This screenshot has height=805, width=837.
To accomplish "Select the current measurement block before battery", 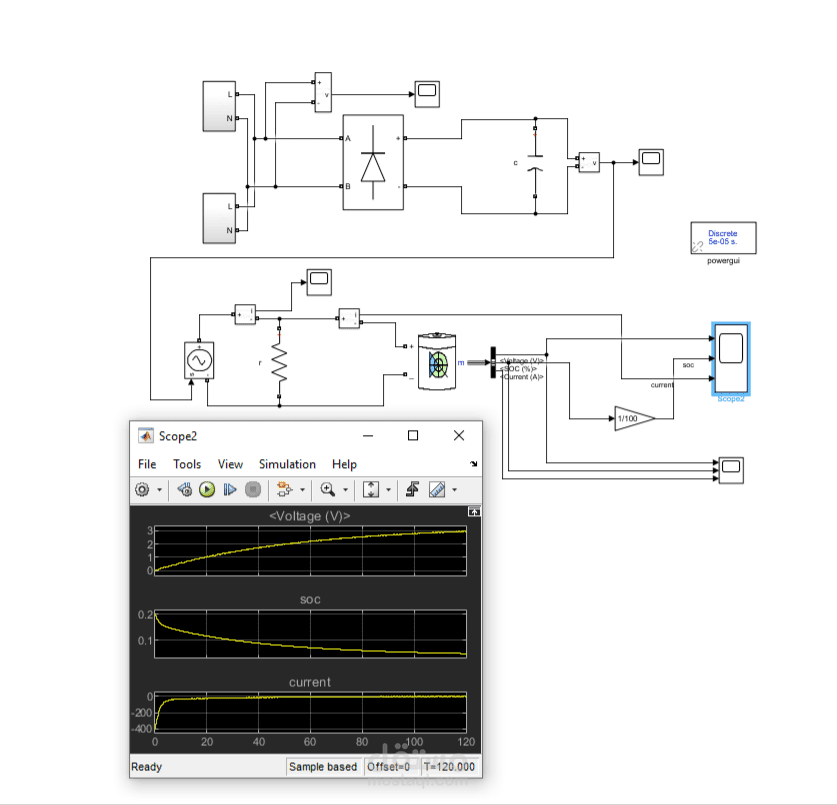I will (x=350, y=318).
